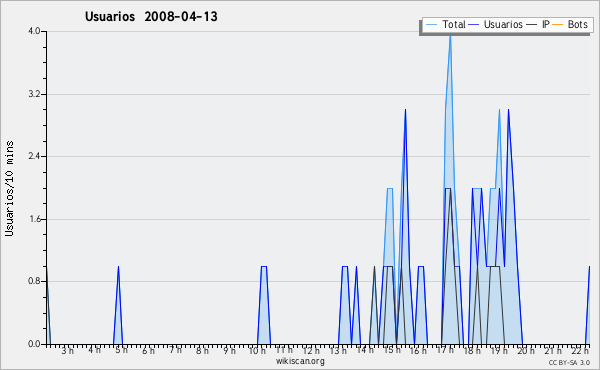Click the '19 h' x-axis label
Image resolution: width=600 pixels, height=370 pixels.
pos(500,350)
